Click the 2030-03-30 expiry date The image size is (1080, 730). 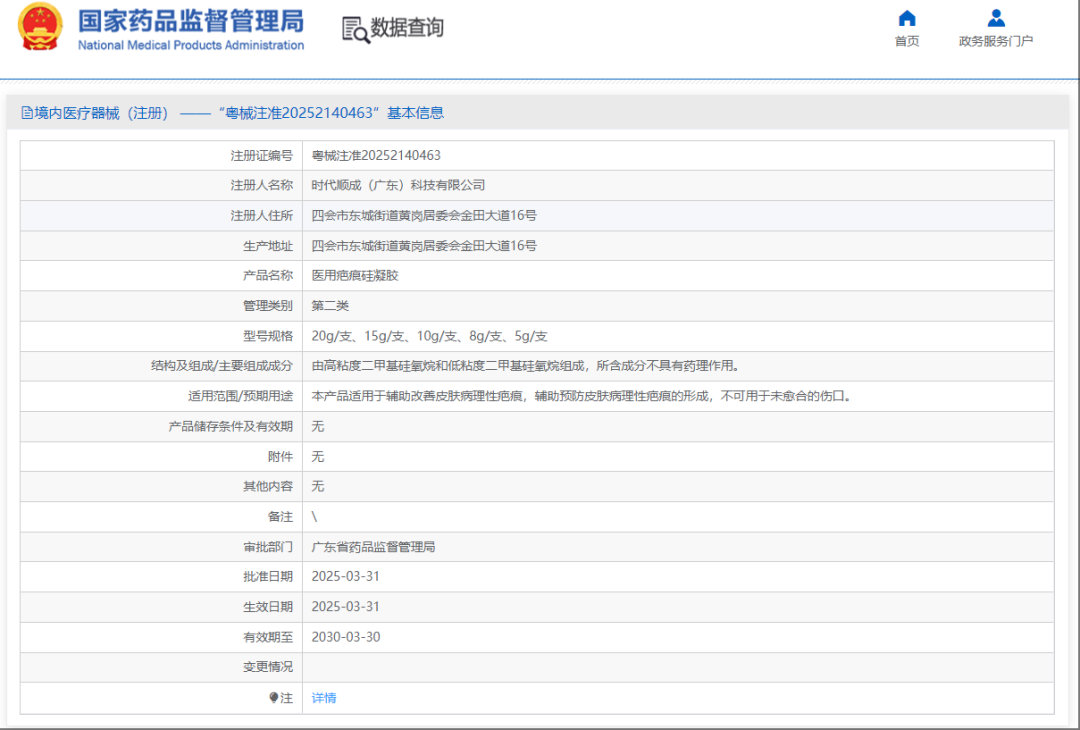pos(346,637)
